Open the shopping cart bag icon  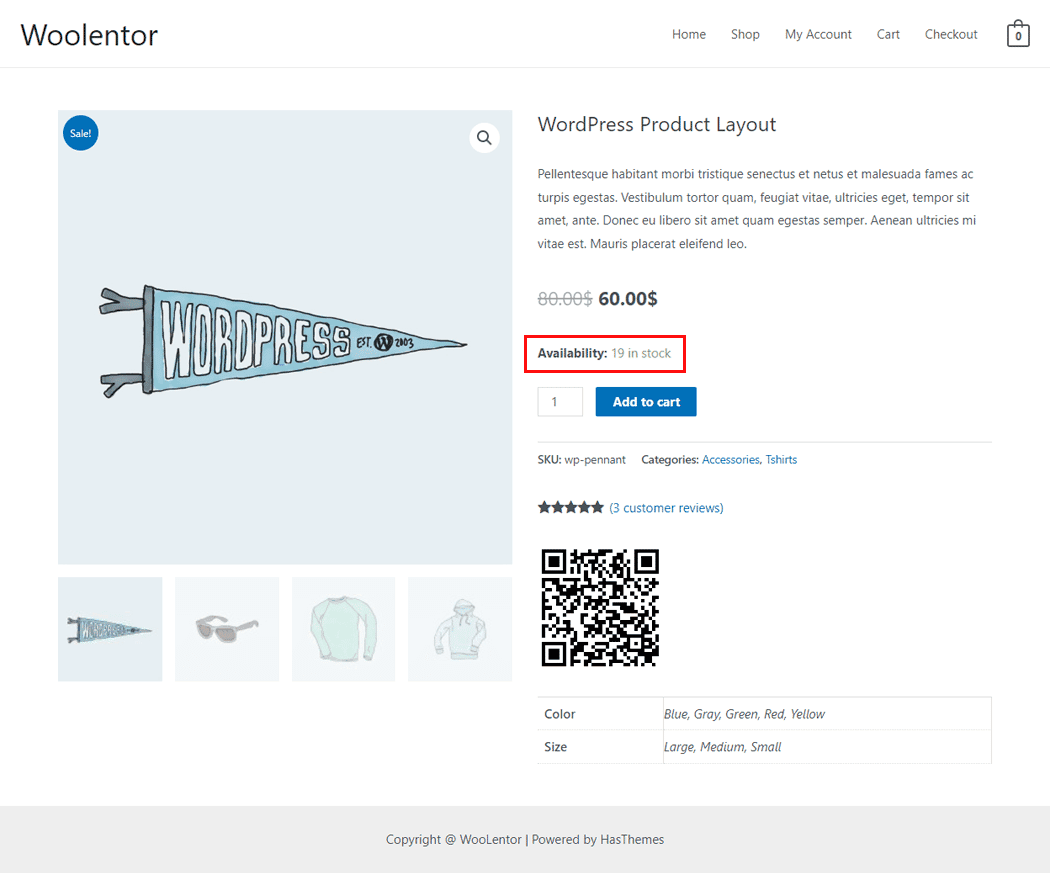1018,34
